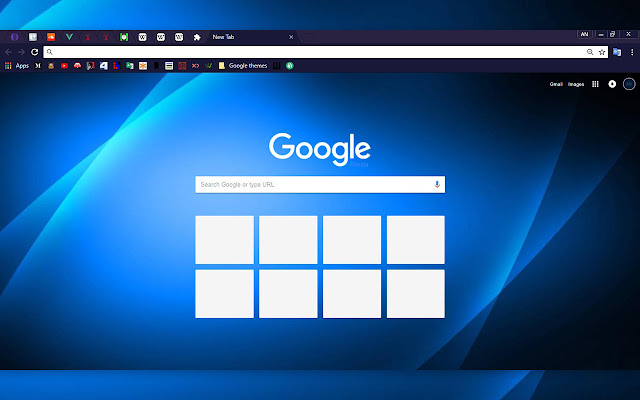Switch to the green V logo tab
Image resolution: width=640 pixels, height=400 pixels.
(x=69, y=37)
